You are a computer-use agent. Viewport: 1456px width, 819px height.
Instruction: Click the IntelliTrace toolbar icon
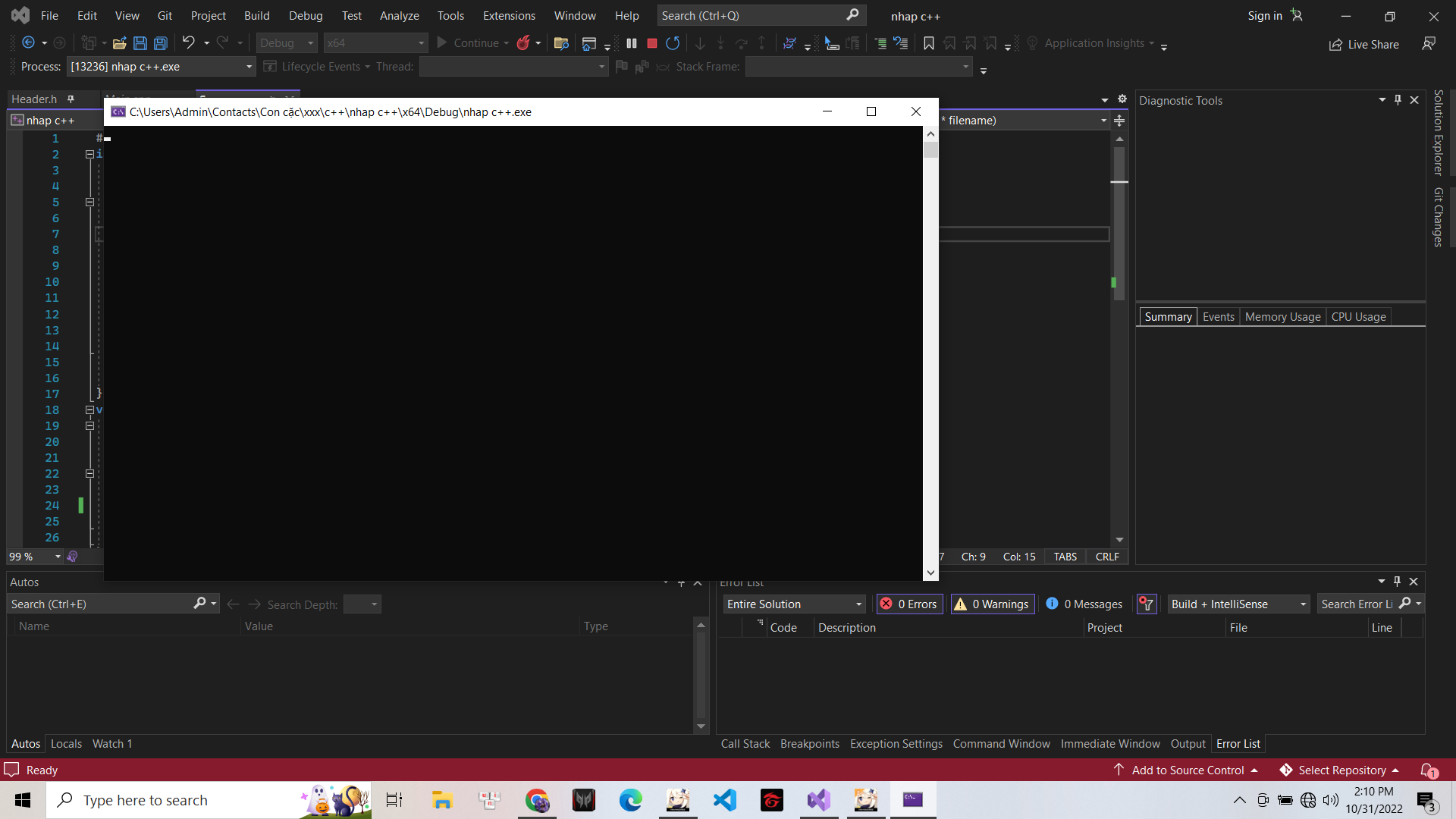pos(789,43)
